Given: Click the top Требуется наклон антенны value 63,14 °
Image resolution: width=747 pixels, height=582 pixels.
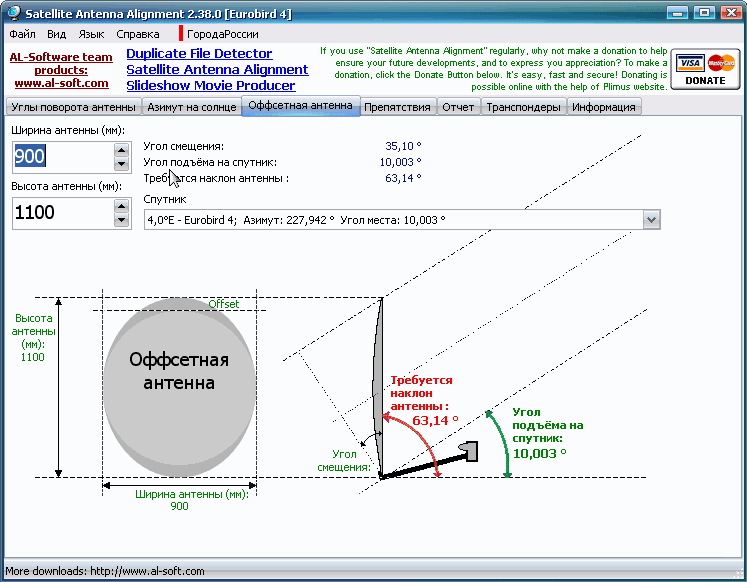Looking at the screenshot, I should 403,178.
